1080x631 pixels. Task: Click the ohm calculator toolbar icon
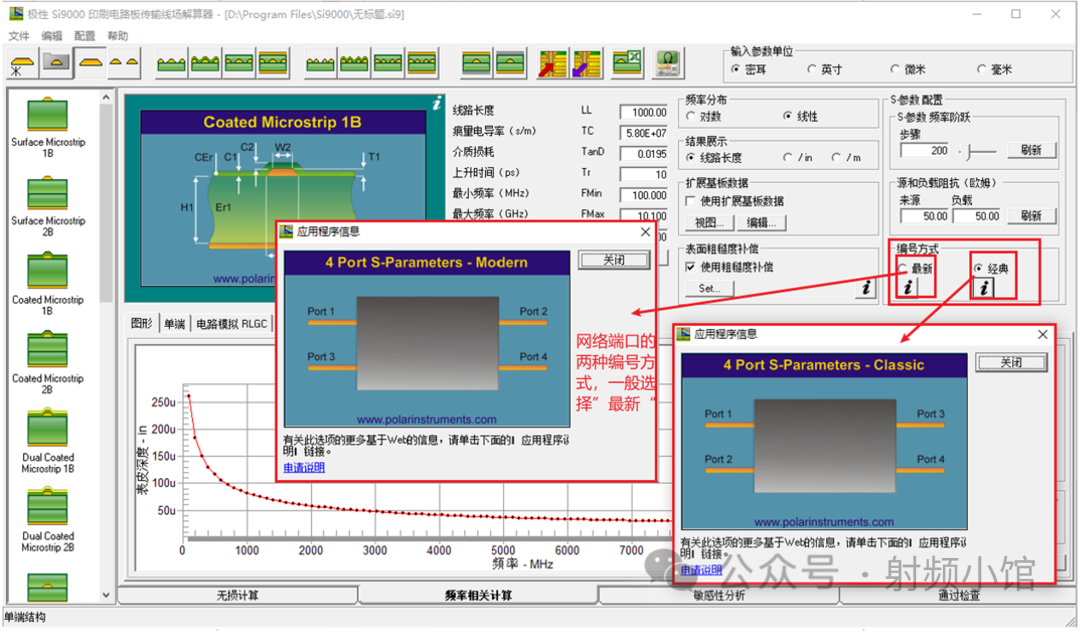pos(667,64)
